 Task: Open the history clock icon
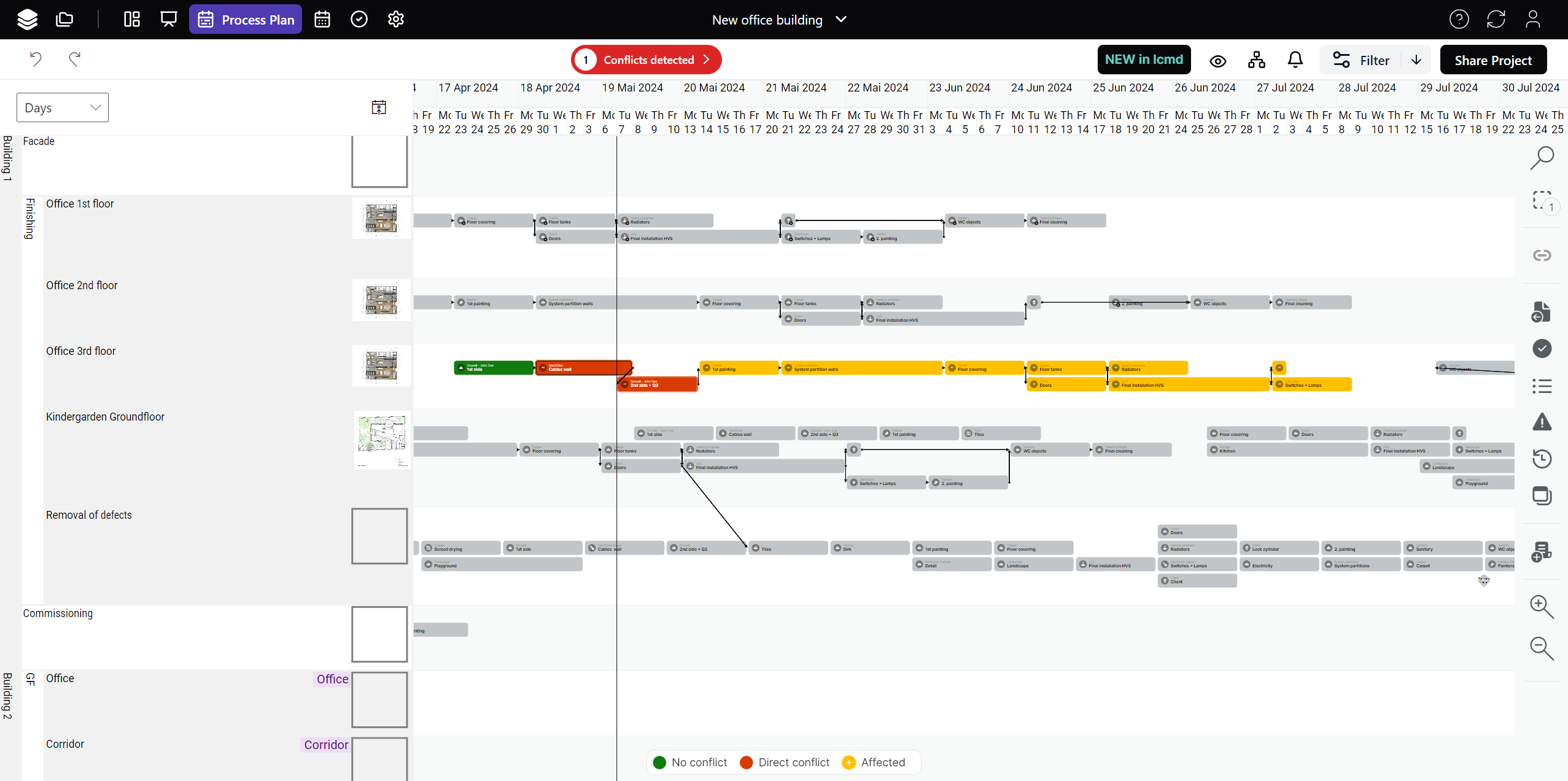point(1542,459)
